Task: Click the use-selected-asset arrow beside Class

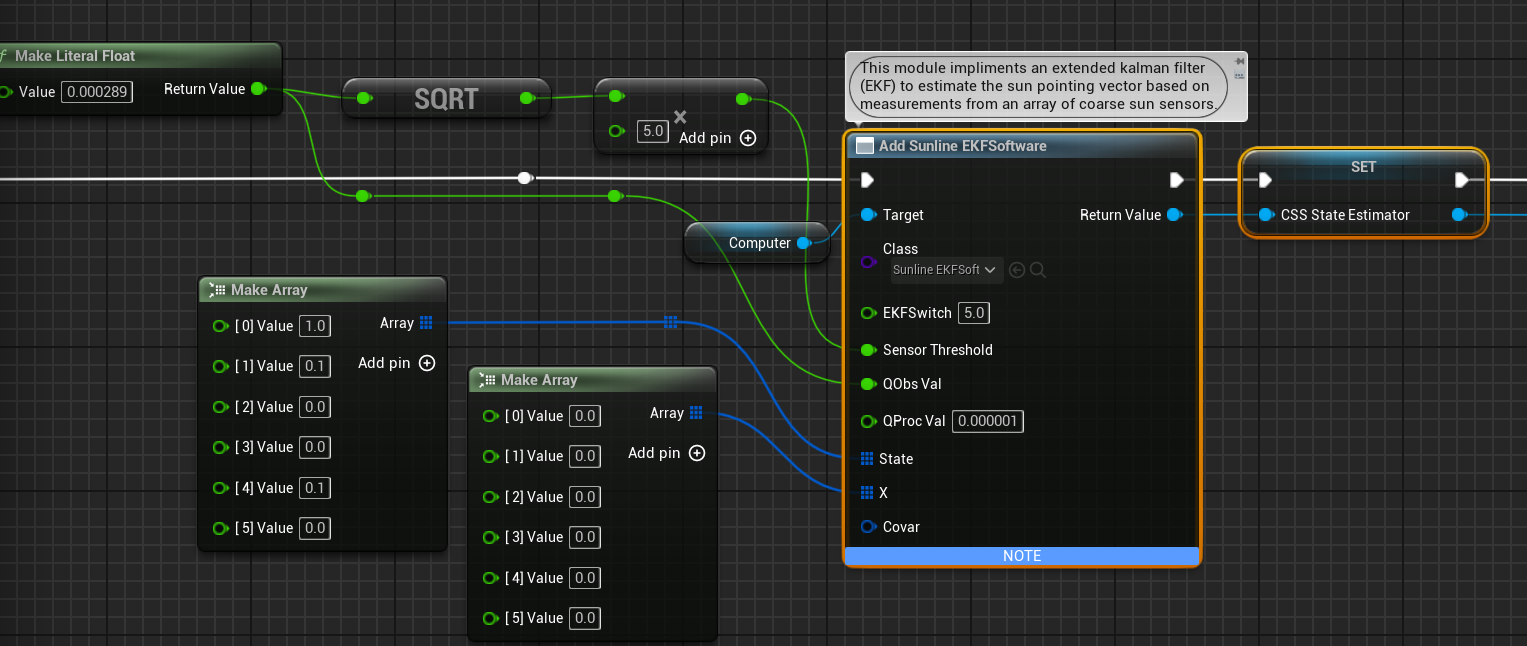Action: pos(1017,270)
